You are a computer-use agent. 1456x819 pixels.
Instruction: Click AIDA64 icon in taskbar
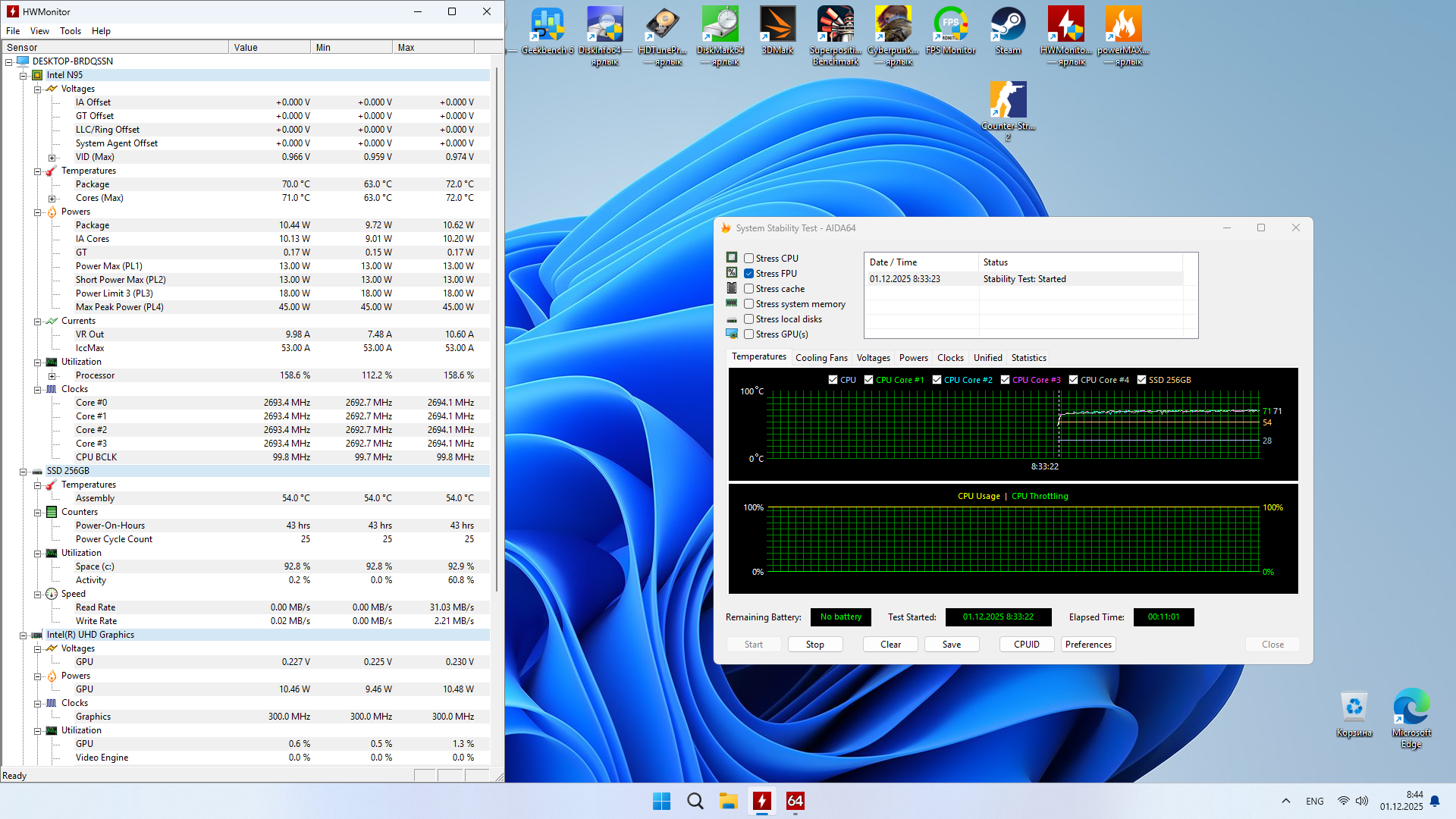click(x=795, y=801)
